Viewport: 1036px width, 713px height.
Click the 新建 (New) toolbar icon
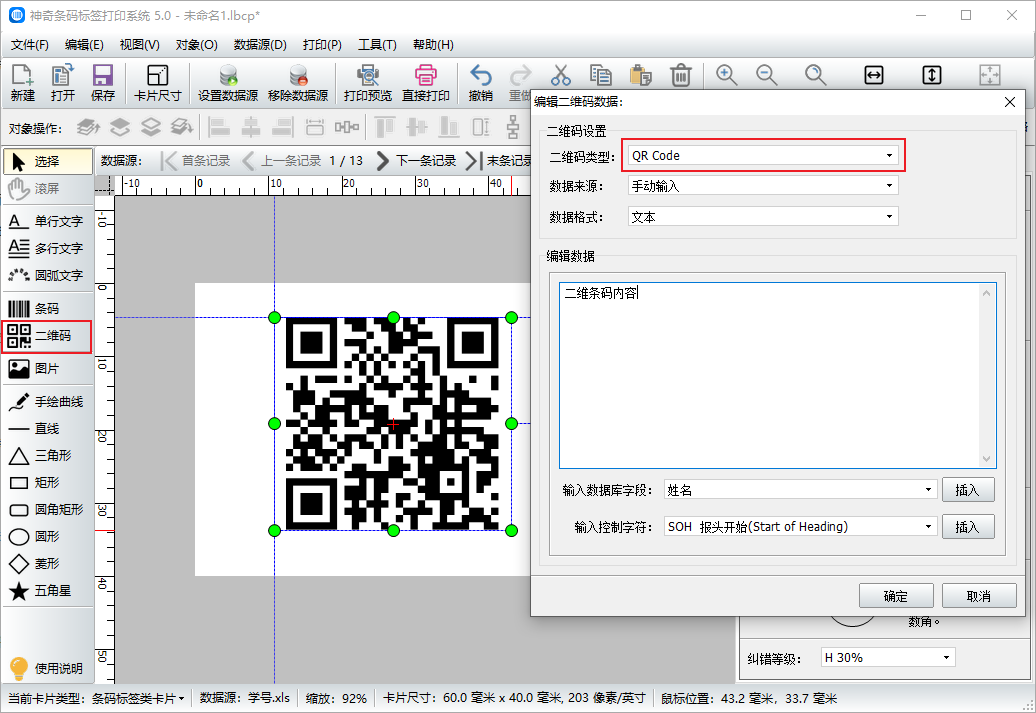pyautogui.click(x=22, y=83)
